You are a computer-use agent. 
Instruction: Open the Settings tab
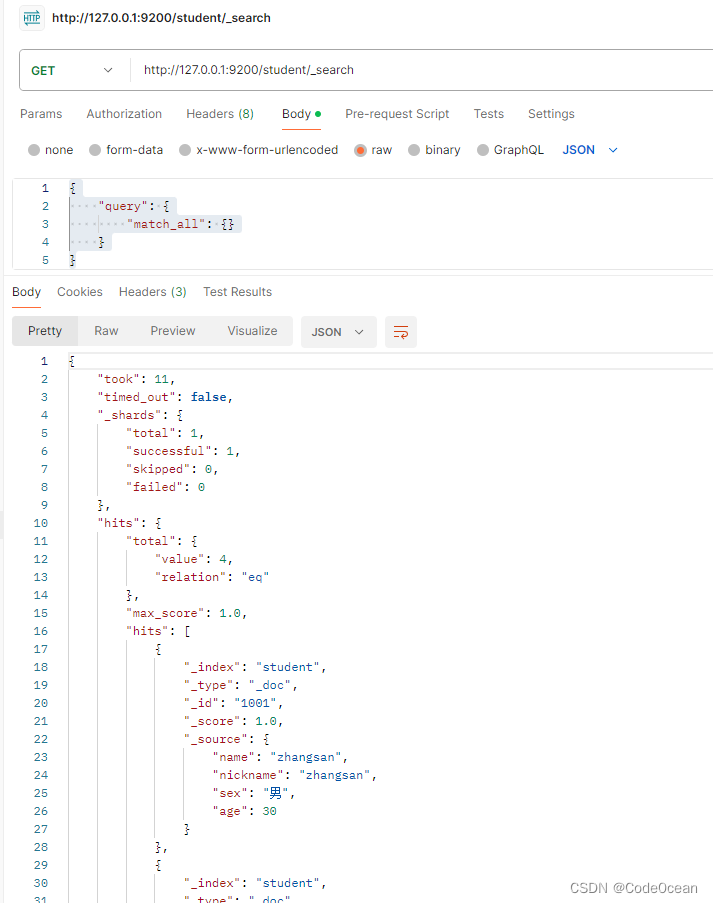tap(551, 114)
